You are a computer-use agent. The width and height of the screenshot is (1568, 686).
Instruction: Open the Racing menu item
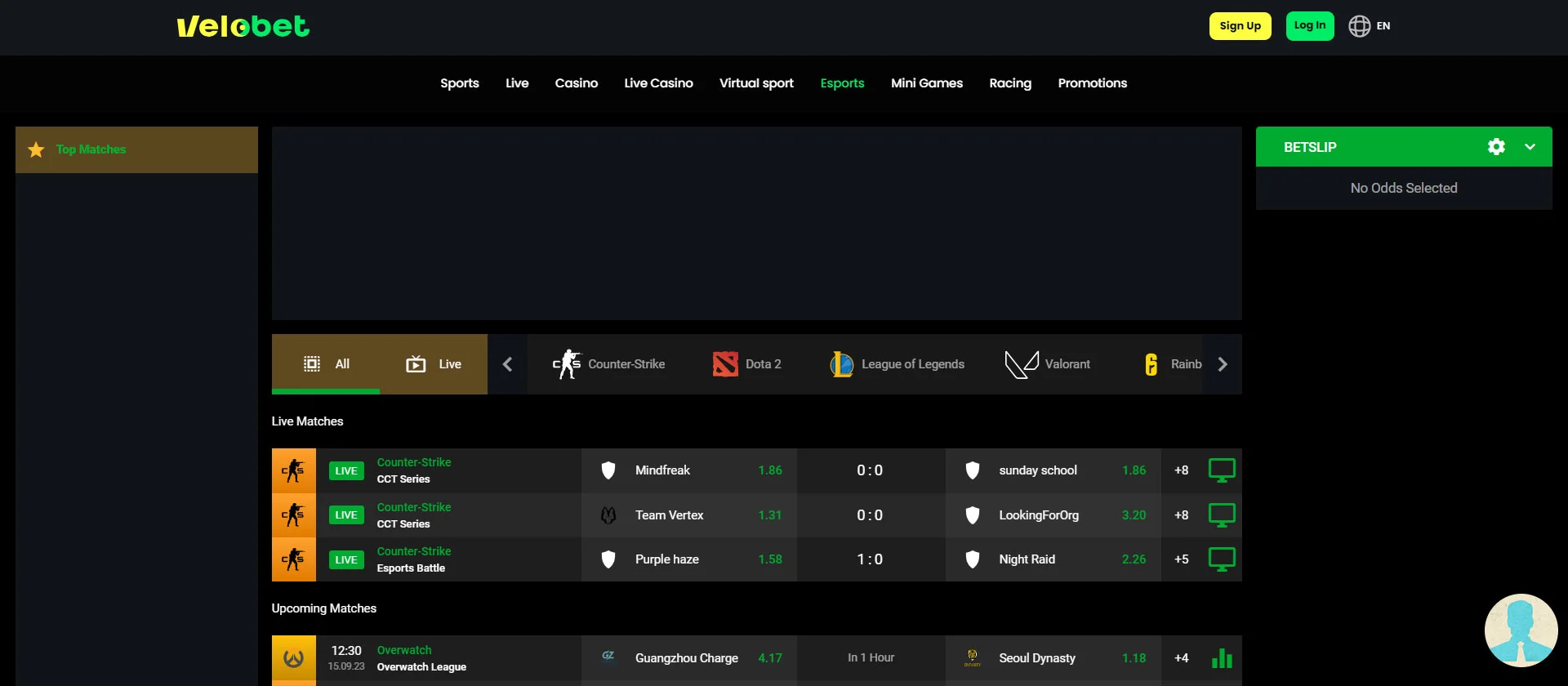pos(1010,83)
